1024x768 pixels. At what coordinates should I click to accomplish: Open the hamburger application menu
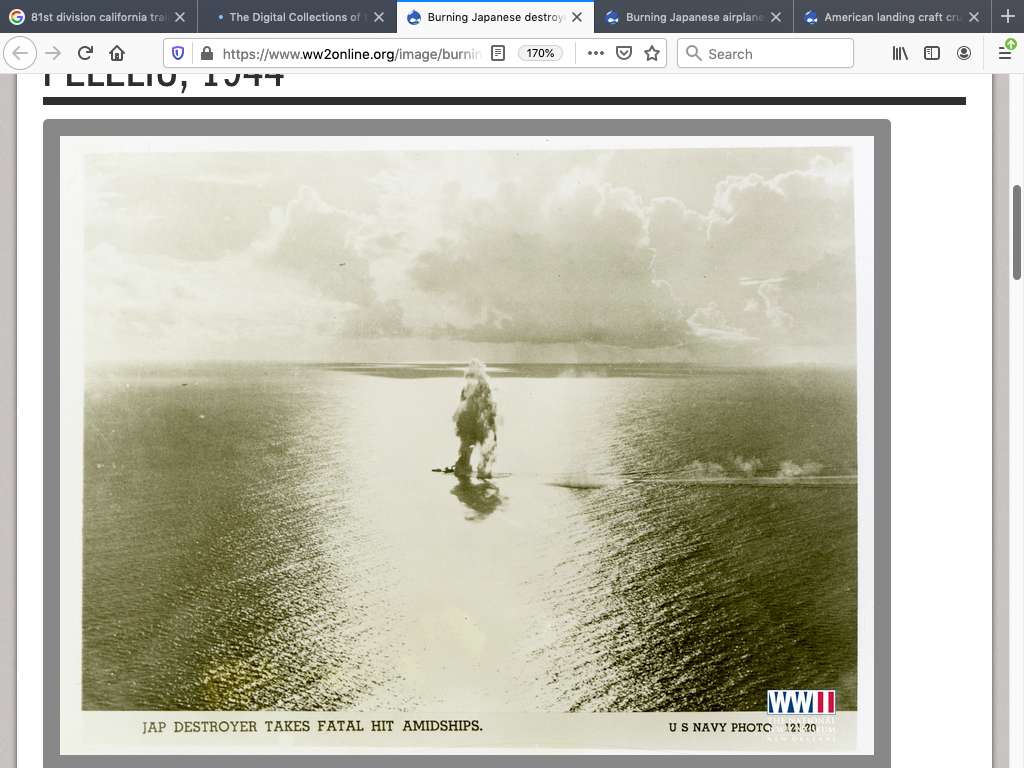click(1005, 53)
